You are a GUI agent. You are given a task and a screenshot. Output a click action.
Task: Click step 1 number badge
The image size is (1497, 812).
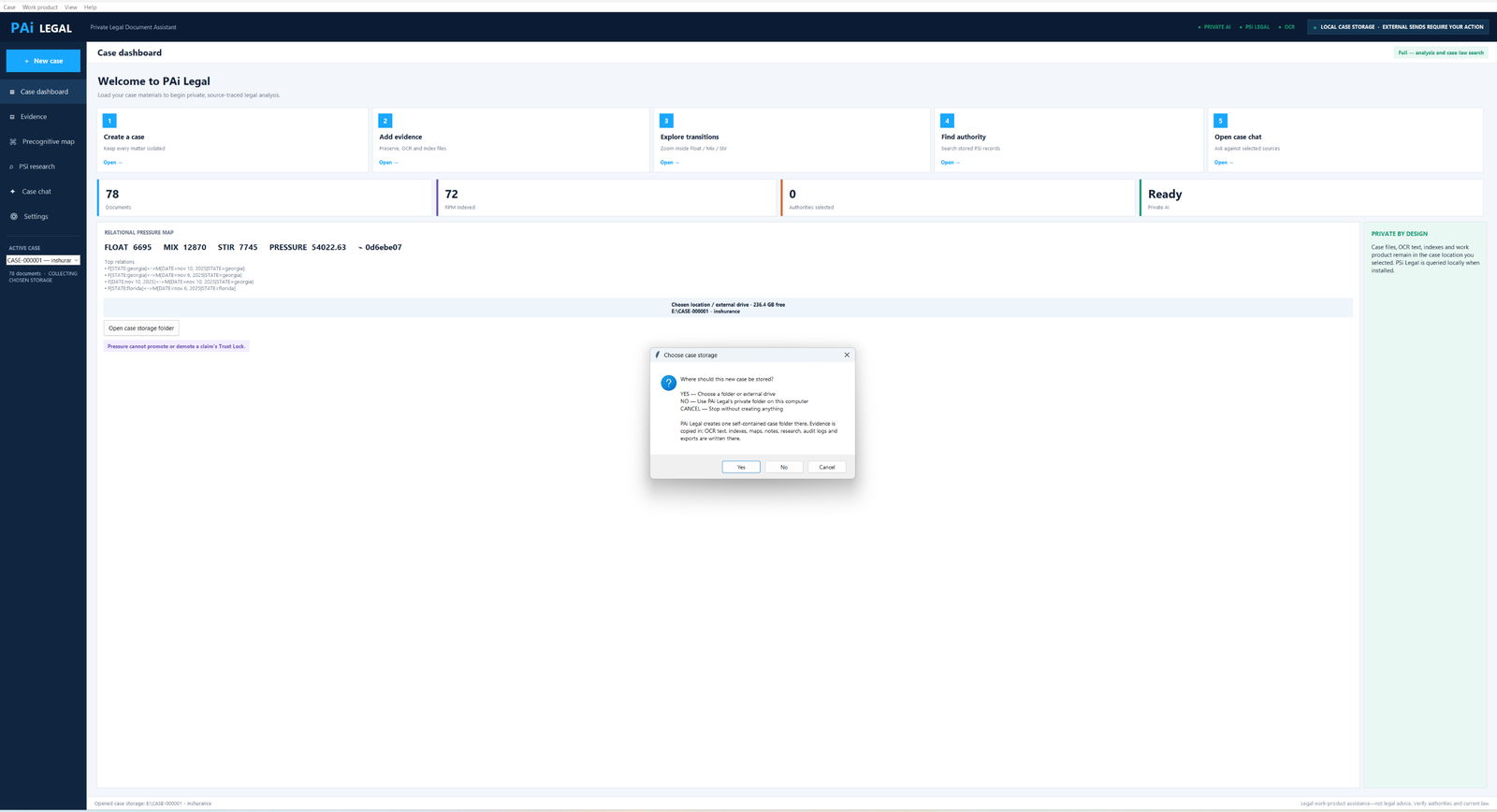pos(109,121)
